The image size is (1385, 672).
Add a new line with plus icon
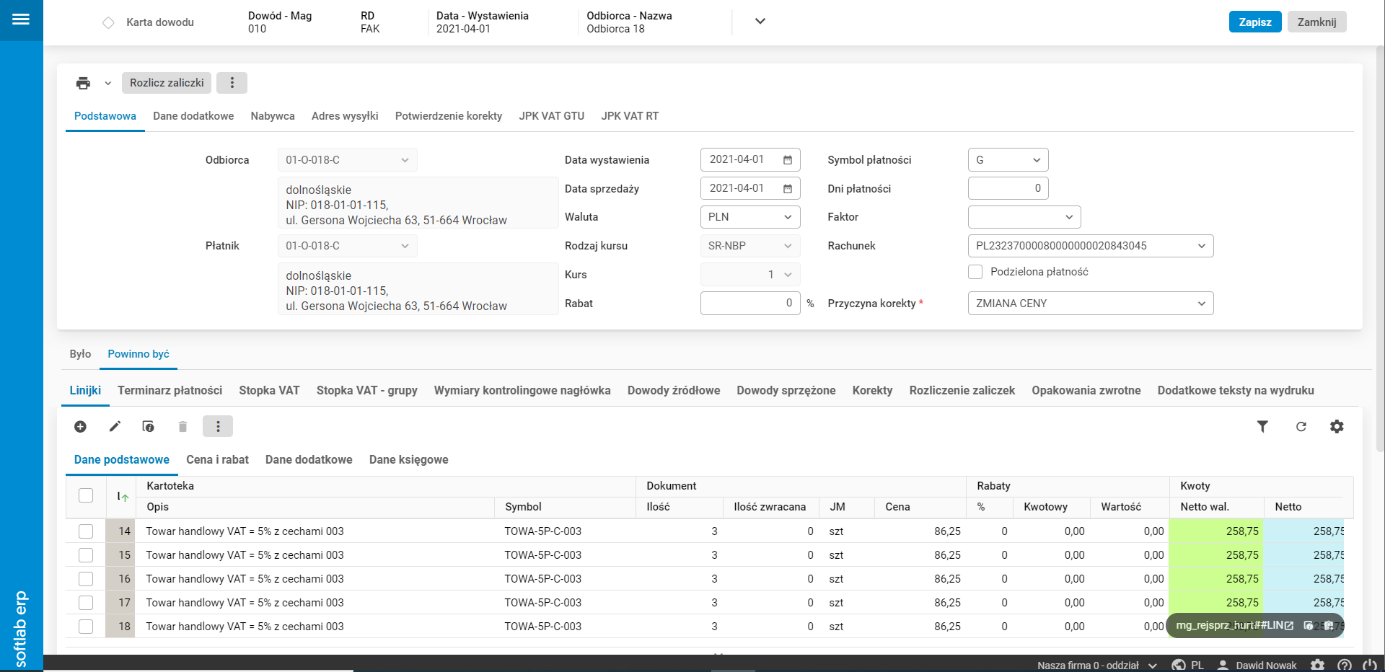coord(80,427)
